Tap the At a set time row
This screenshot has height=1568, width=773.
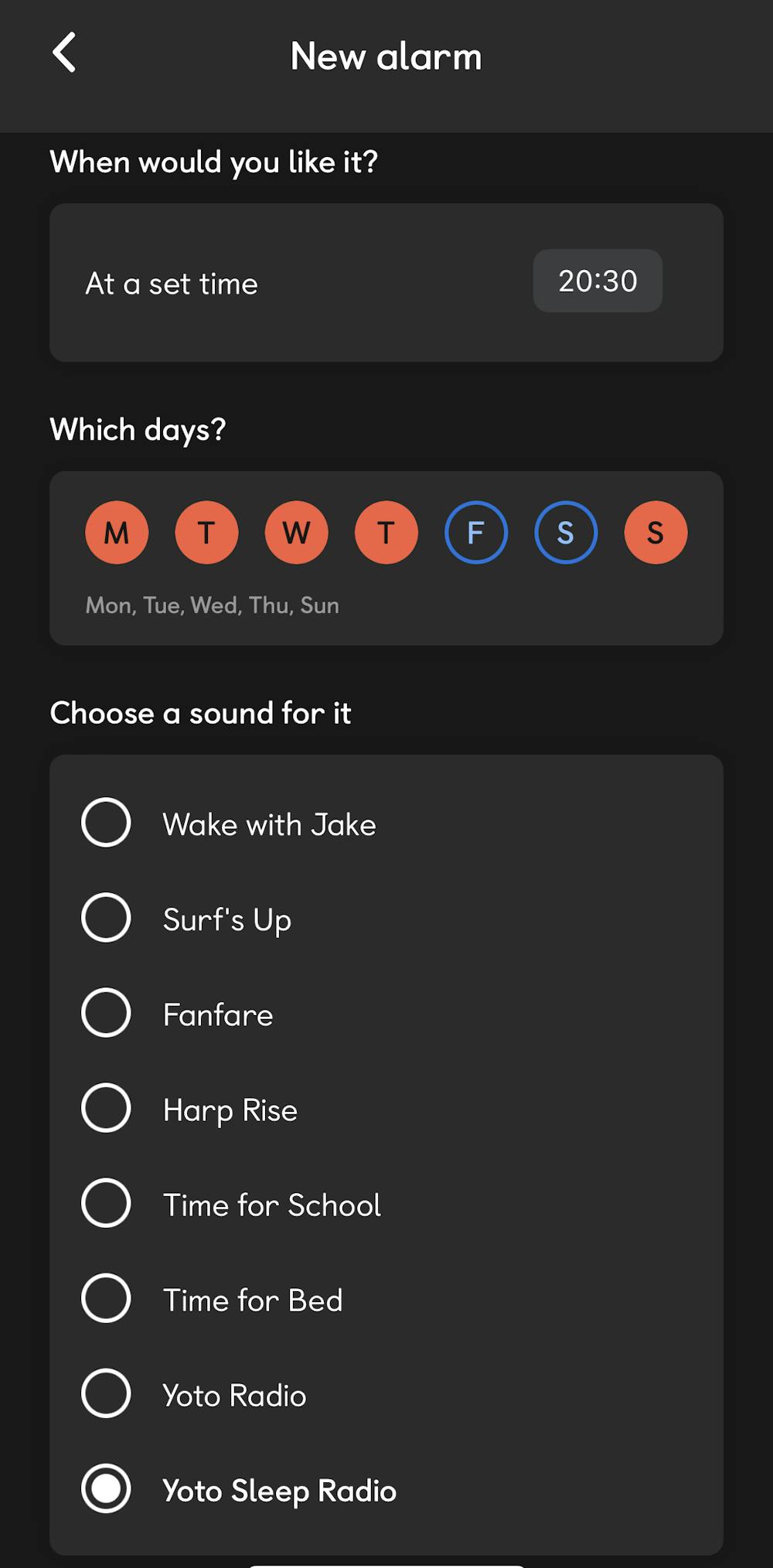(x=172, y=284)
